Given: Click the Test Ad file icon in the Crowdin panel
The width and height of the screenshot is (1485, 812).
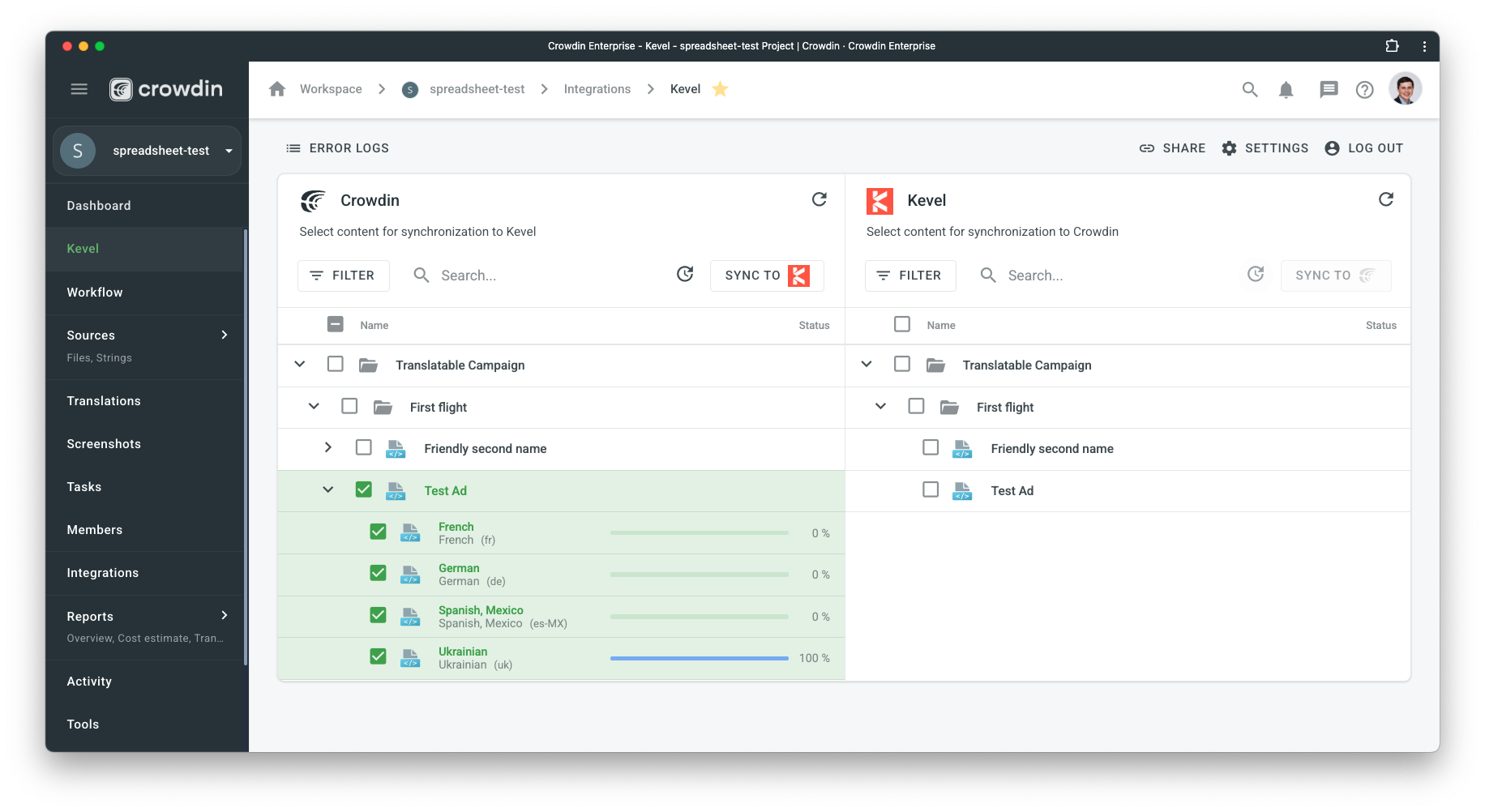Looking at the screenshot, I should 396,491.
